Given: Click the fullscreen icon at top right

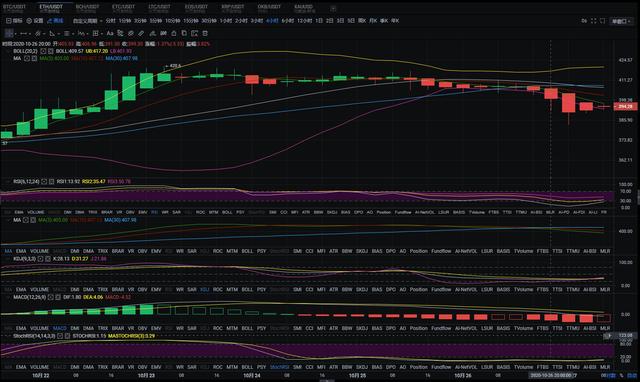Looking at the screenshot, I should click(593, 20).
